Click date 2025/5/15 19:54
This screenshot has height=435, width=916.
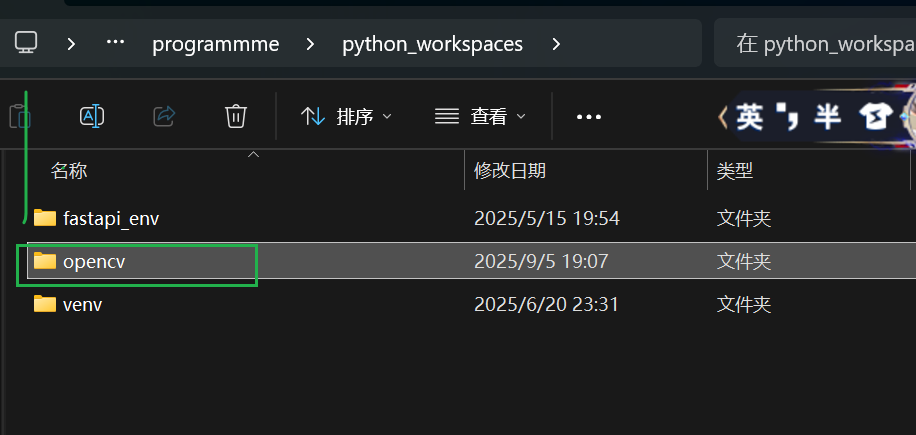pos(547,218)
